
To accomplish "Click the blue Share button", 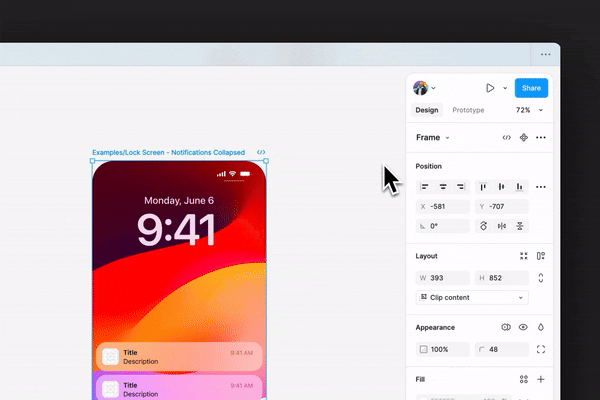I will [x=531, y=88].
